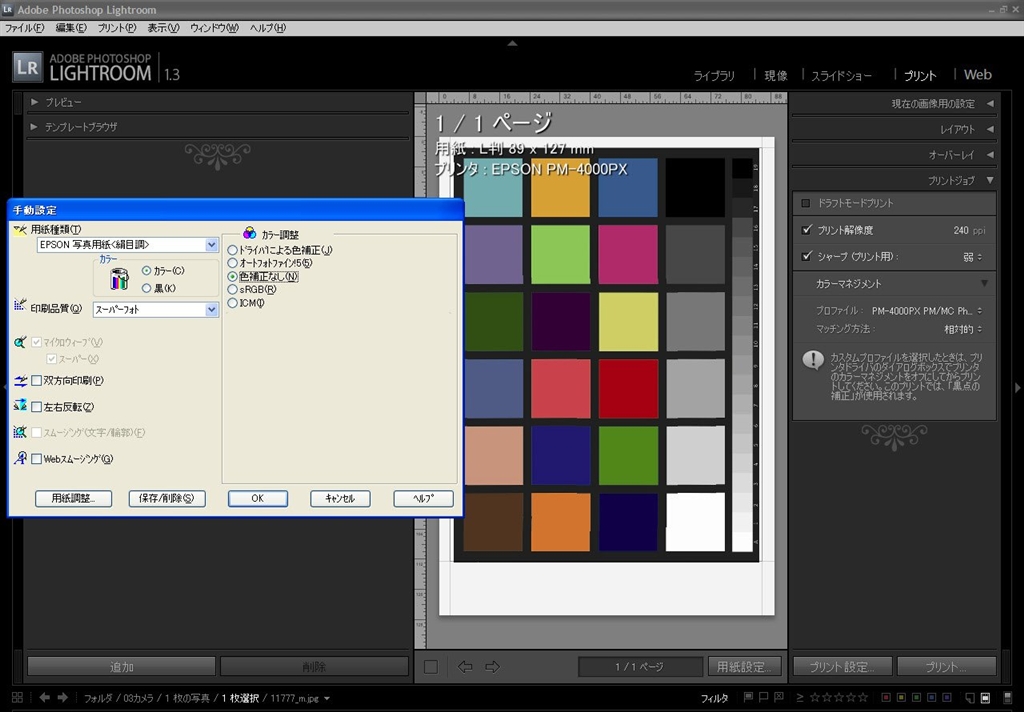Click the 用紙設定 button
The height and width of the screenshot is (712, 1024).
(x=746, y=667)
